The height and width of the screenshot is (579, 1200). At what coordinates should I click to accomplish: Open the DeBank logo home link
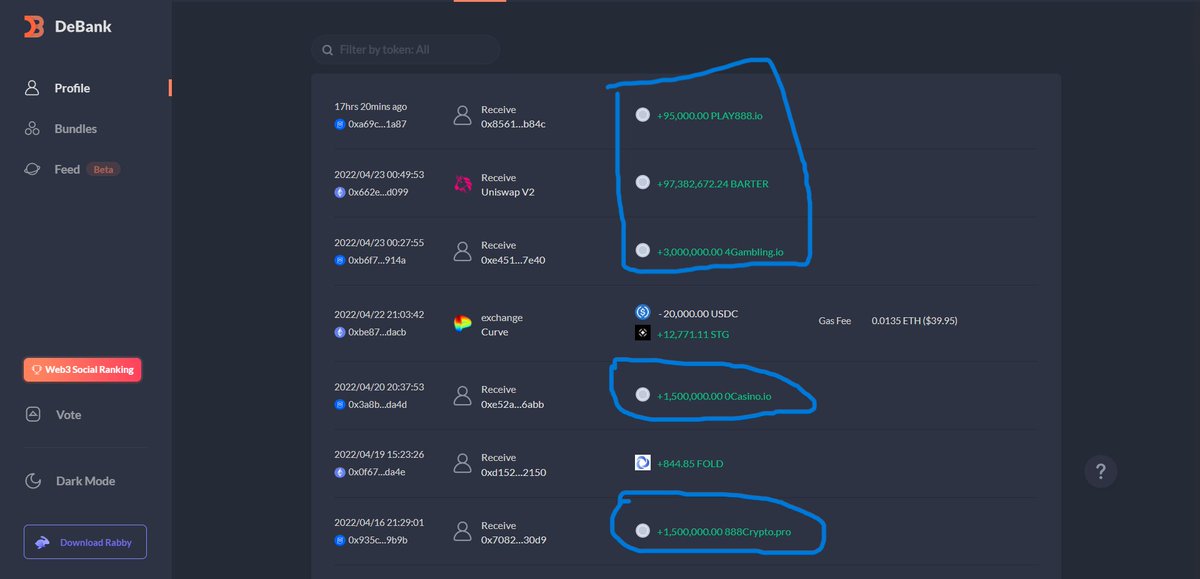point(68,27)
